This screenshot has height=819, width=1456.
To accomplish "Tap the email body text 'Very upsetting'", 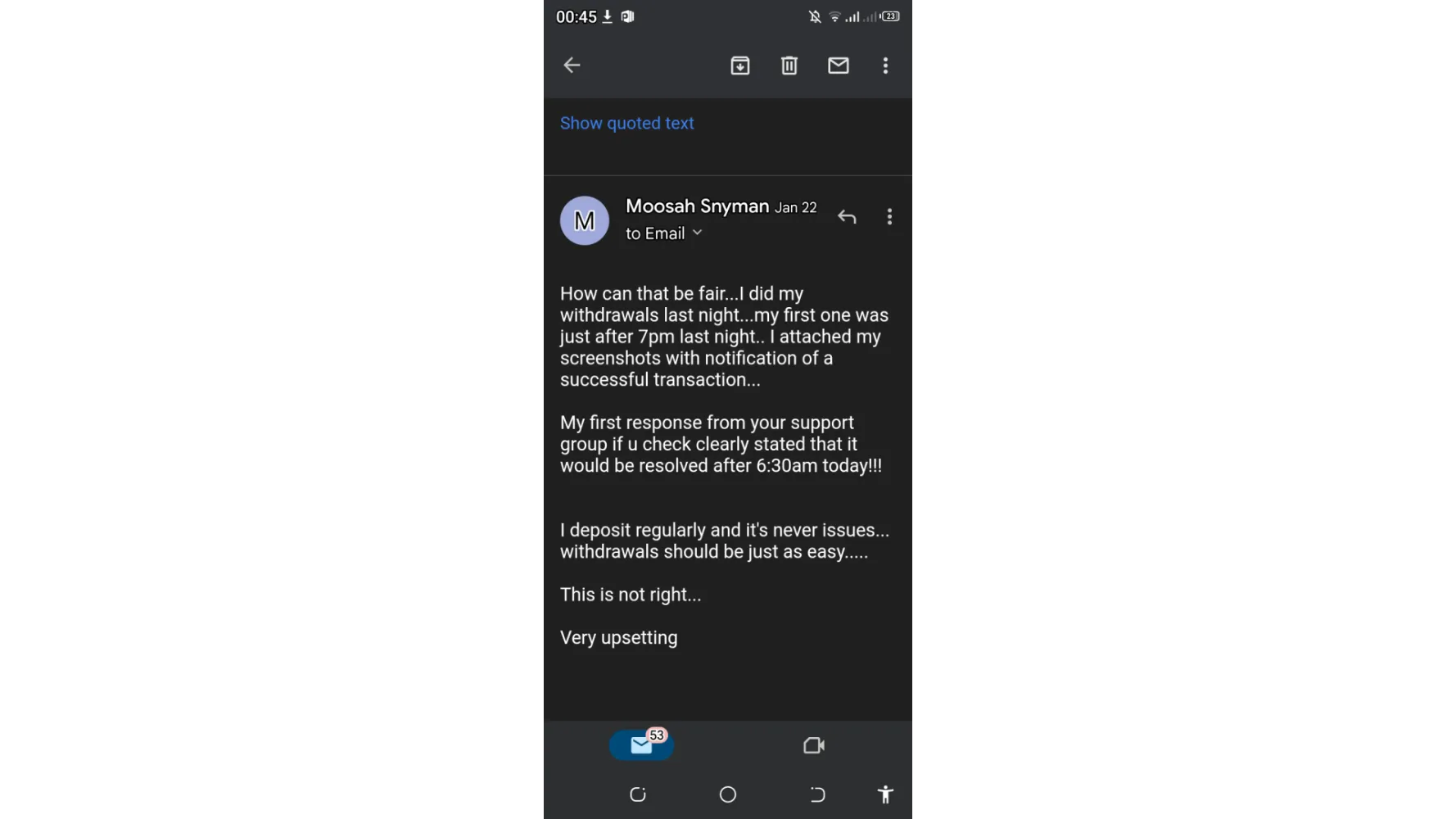I will [619, 638].
